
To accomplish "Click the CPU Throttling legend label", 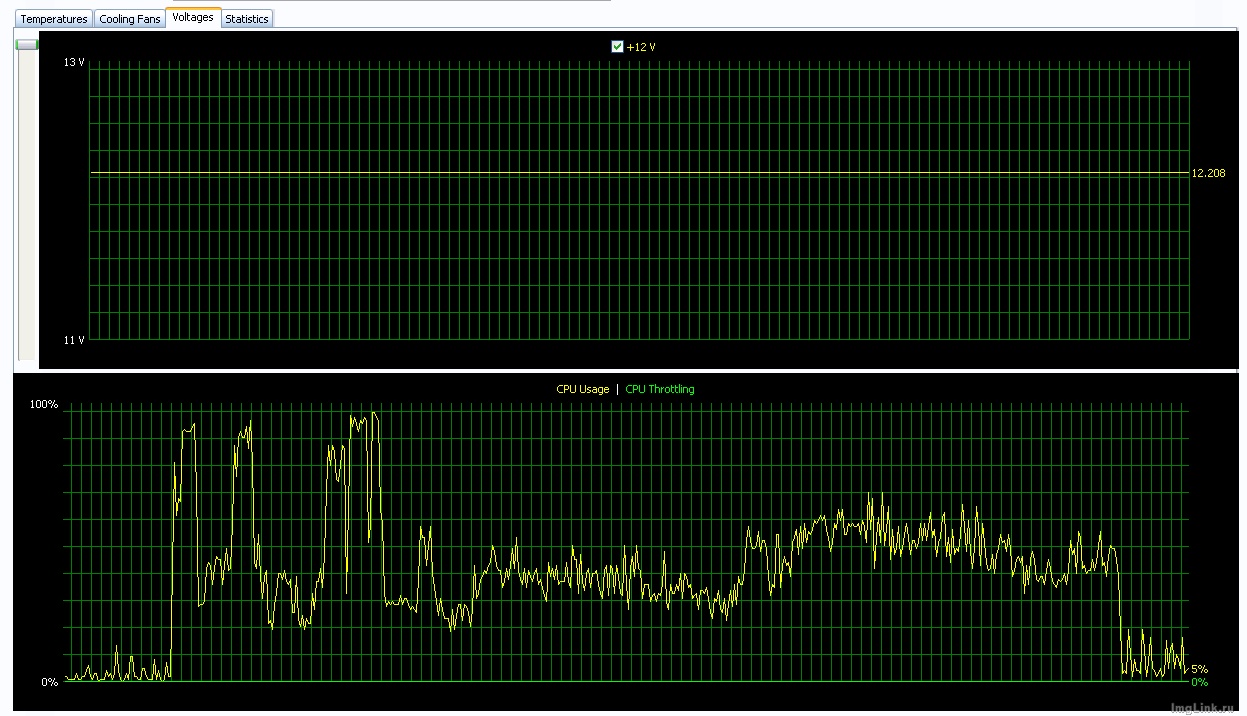I will click(659, 389).
